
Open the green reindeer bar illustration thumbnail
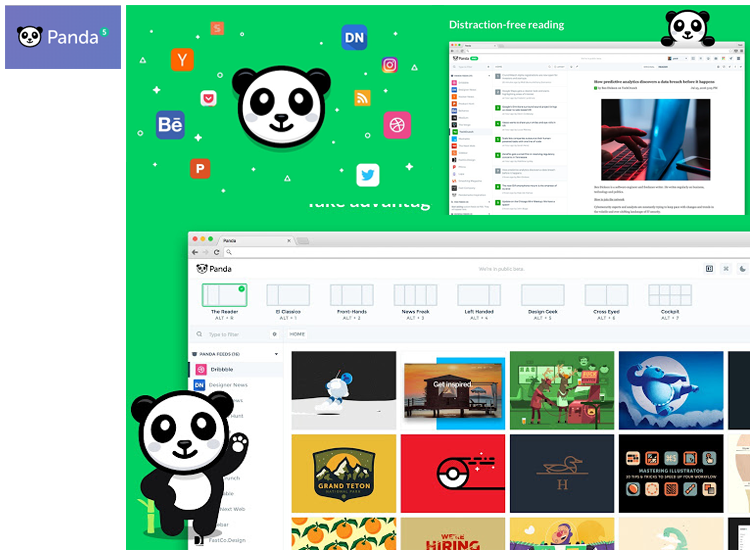[x=562, y=390]
